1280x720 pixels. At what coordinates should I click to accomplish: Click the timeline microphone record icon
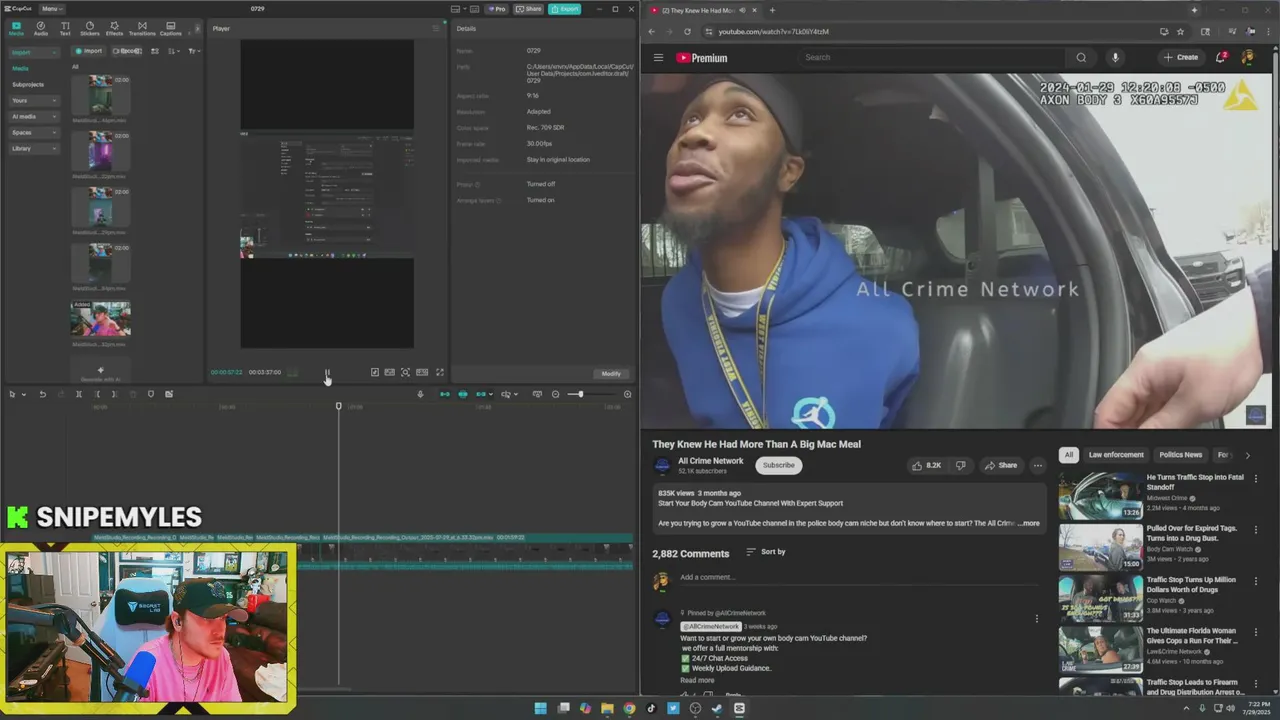point(420,394)
